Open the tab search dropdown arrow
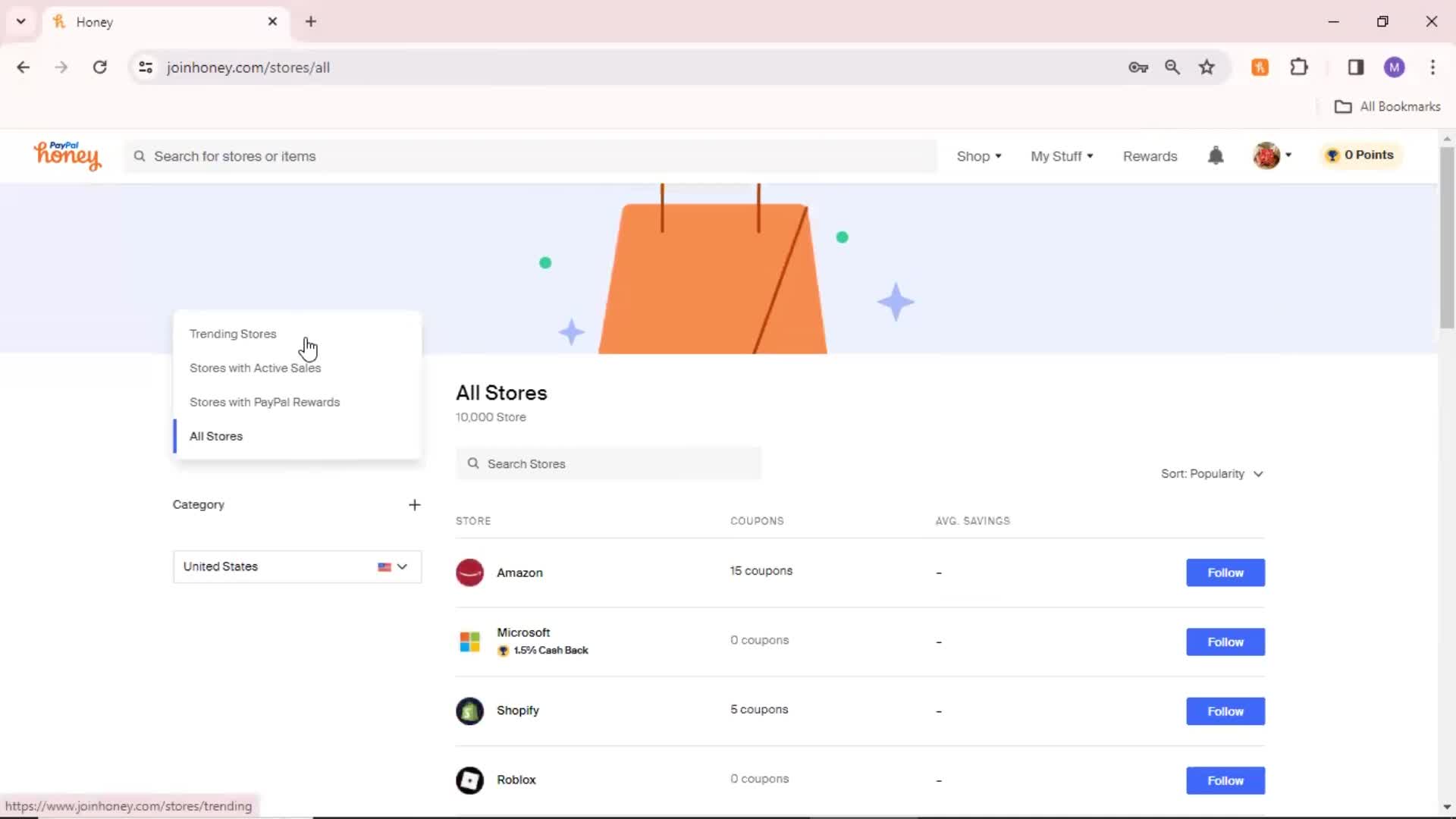Screen dimensions: 1456x819 pyautogui.click(x=21, y=21)
